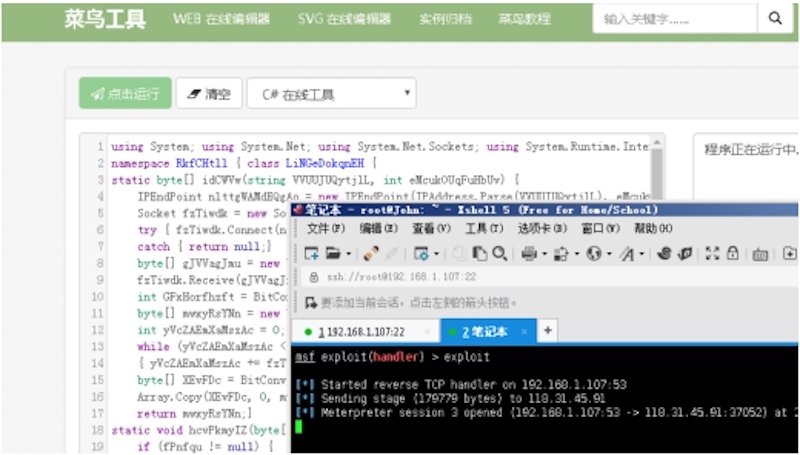
Task: Click the Copy icon in Xshell toolbar
Action: 459,254
